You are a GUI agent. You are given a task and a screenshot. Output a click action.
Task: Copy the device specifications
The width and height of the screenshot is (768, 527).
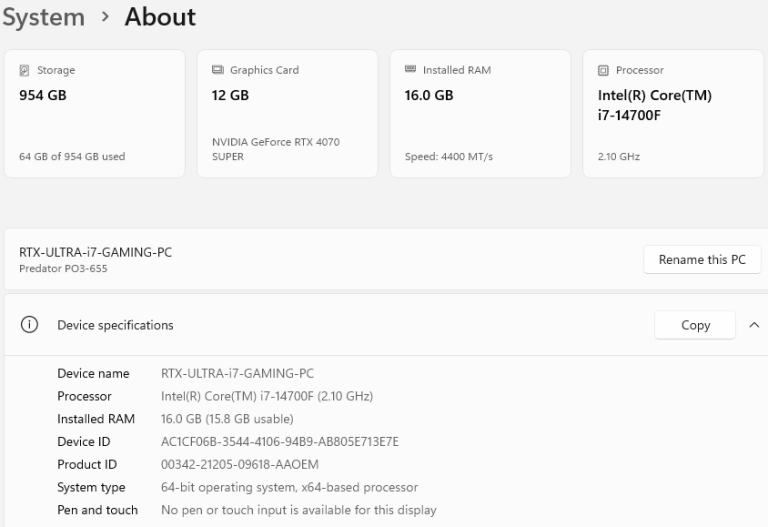click(695, 325)
